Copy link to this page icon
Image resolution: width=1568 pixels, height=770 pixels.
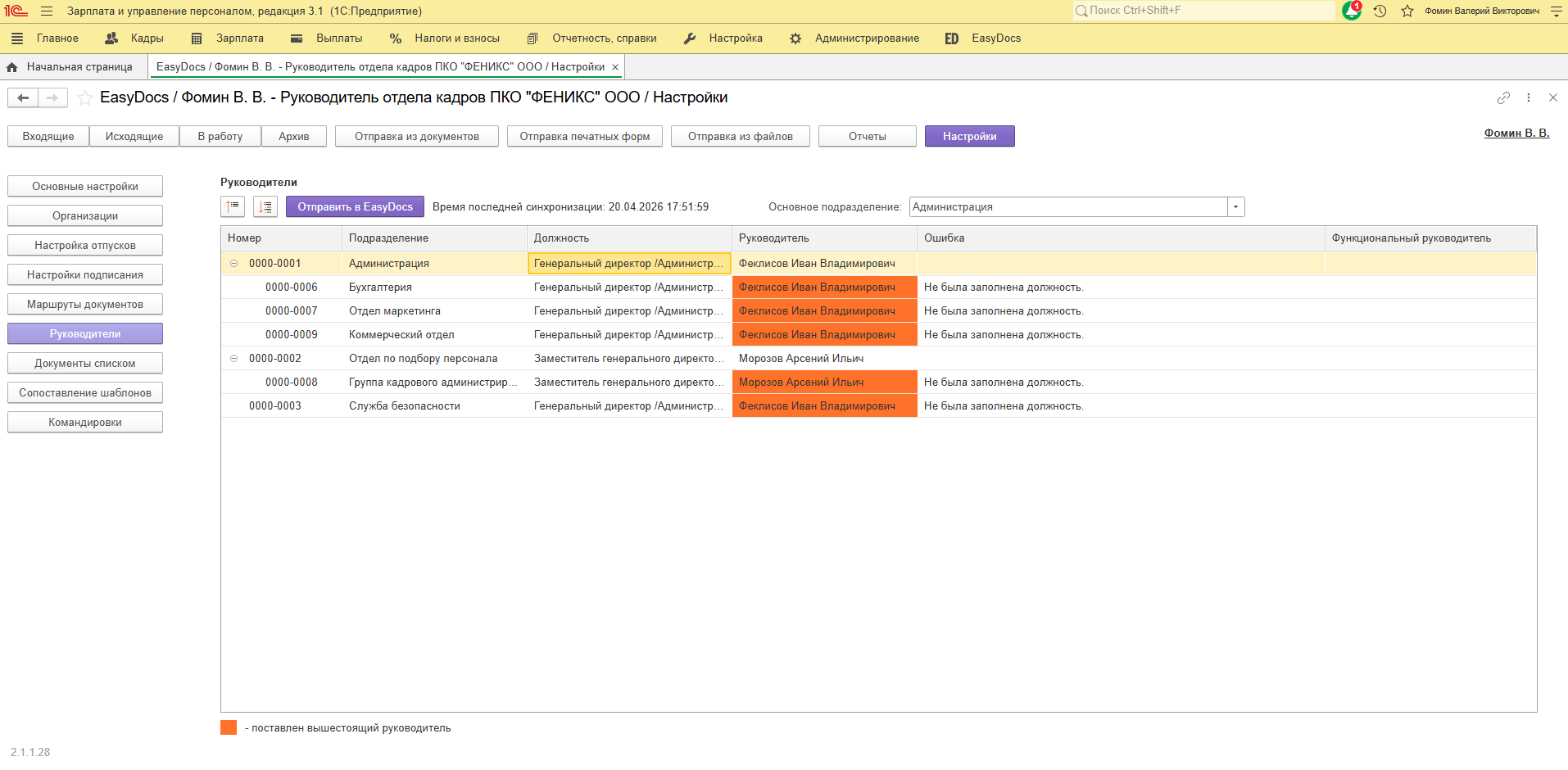1503,98
